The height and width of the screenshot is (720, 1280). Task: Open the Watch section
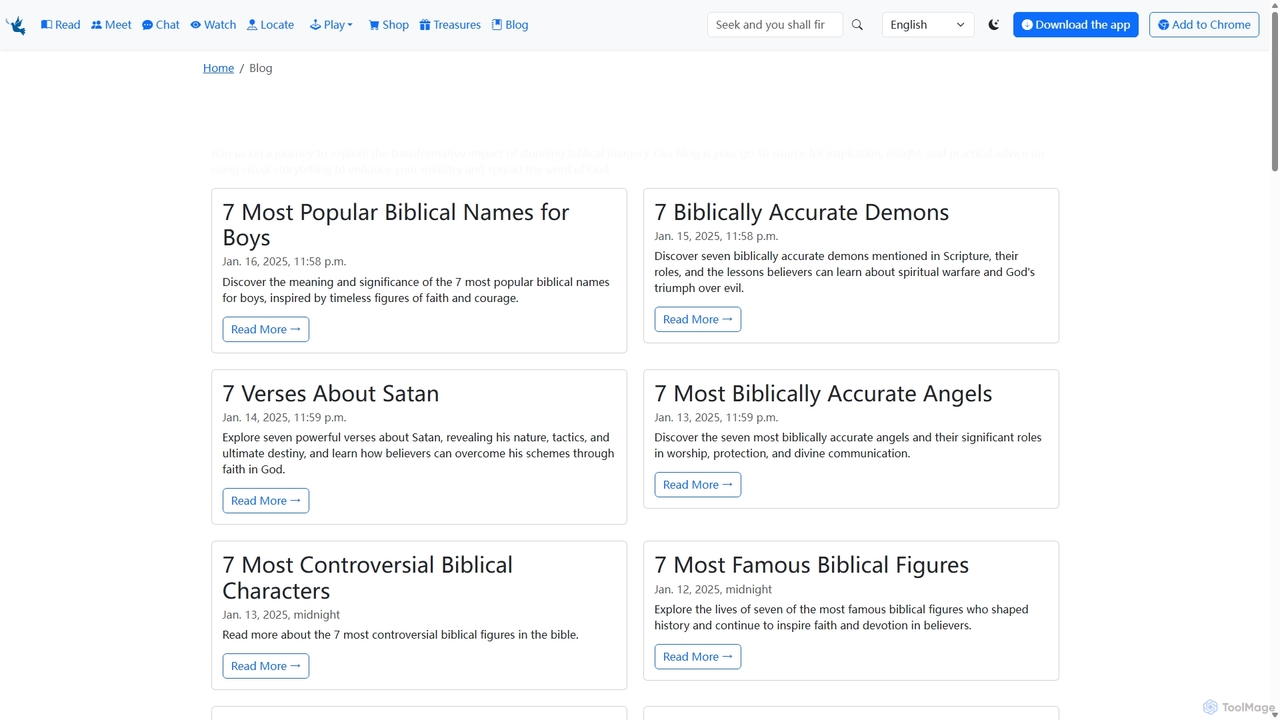coord(213,25)
